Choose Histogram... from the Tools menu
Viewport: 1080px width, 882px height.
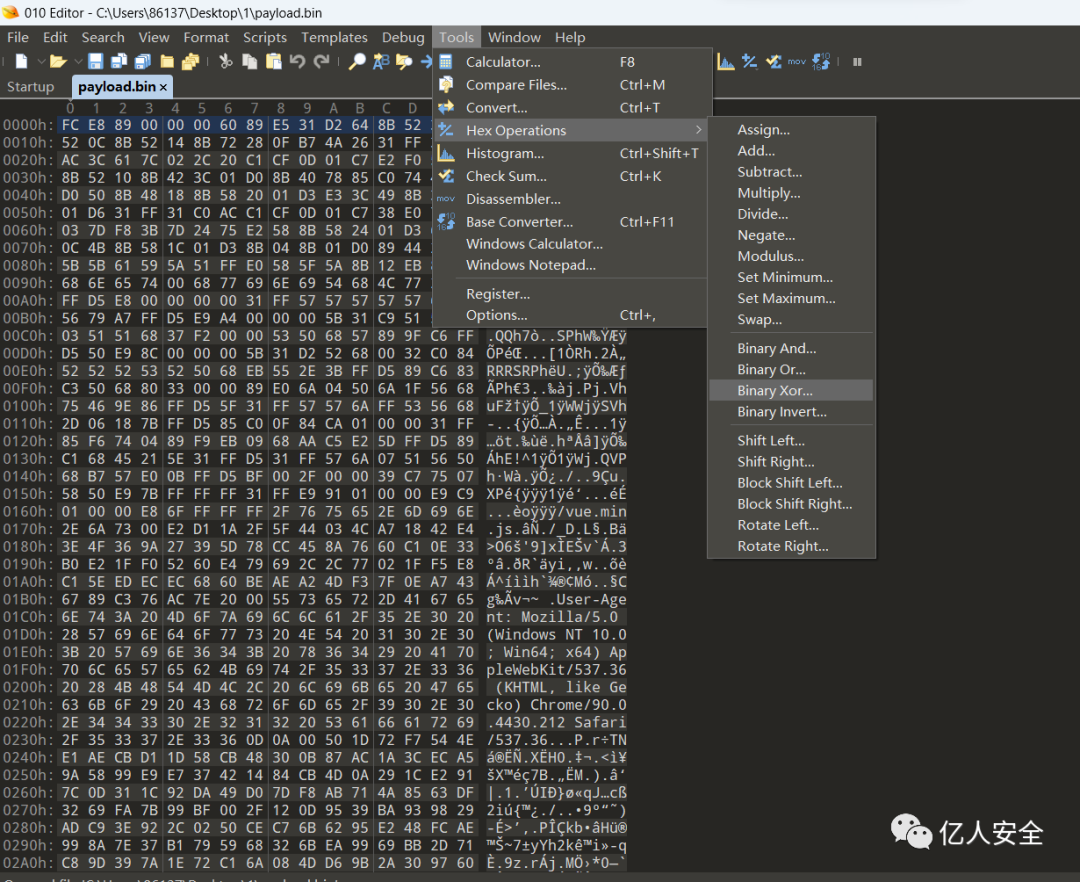pyautogui.click(x=571, y=154)
